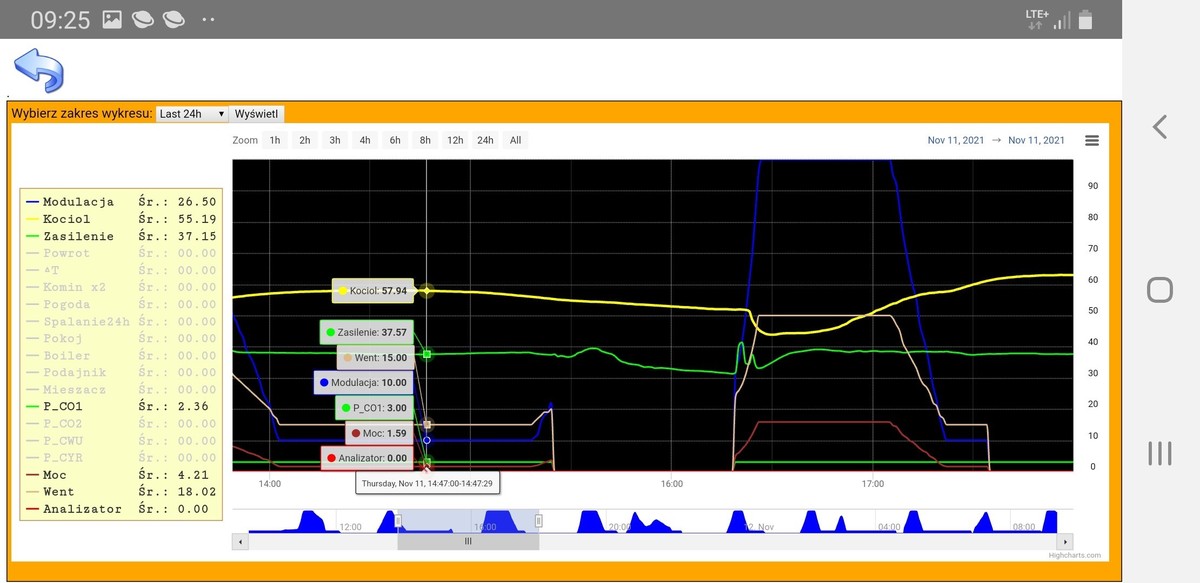Grab the navigator left range handle

[x=398, y=521]
